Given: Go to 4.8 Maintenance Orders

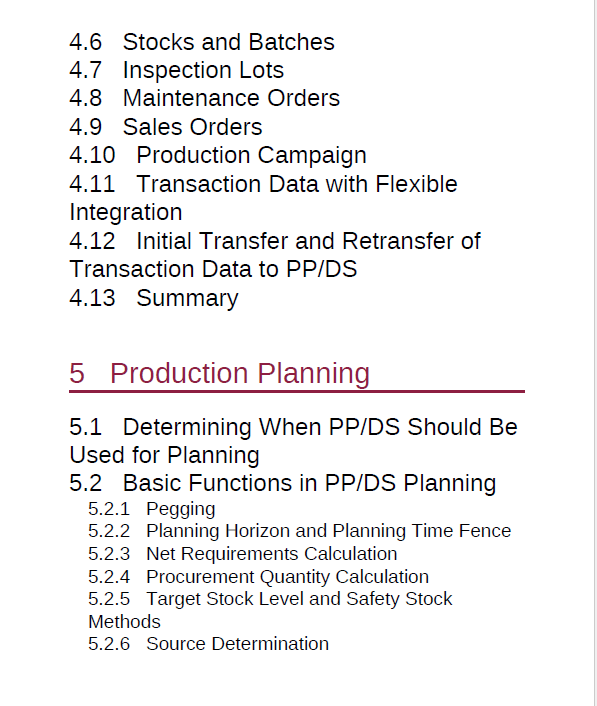Looking at the screenshot, I should [204, 98].
